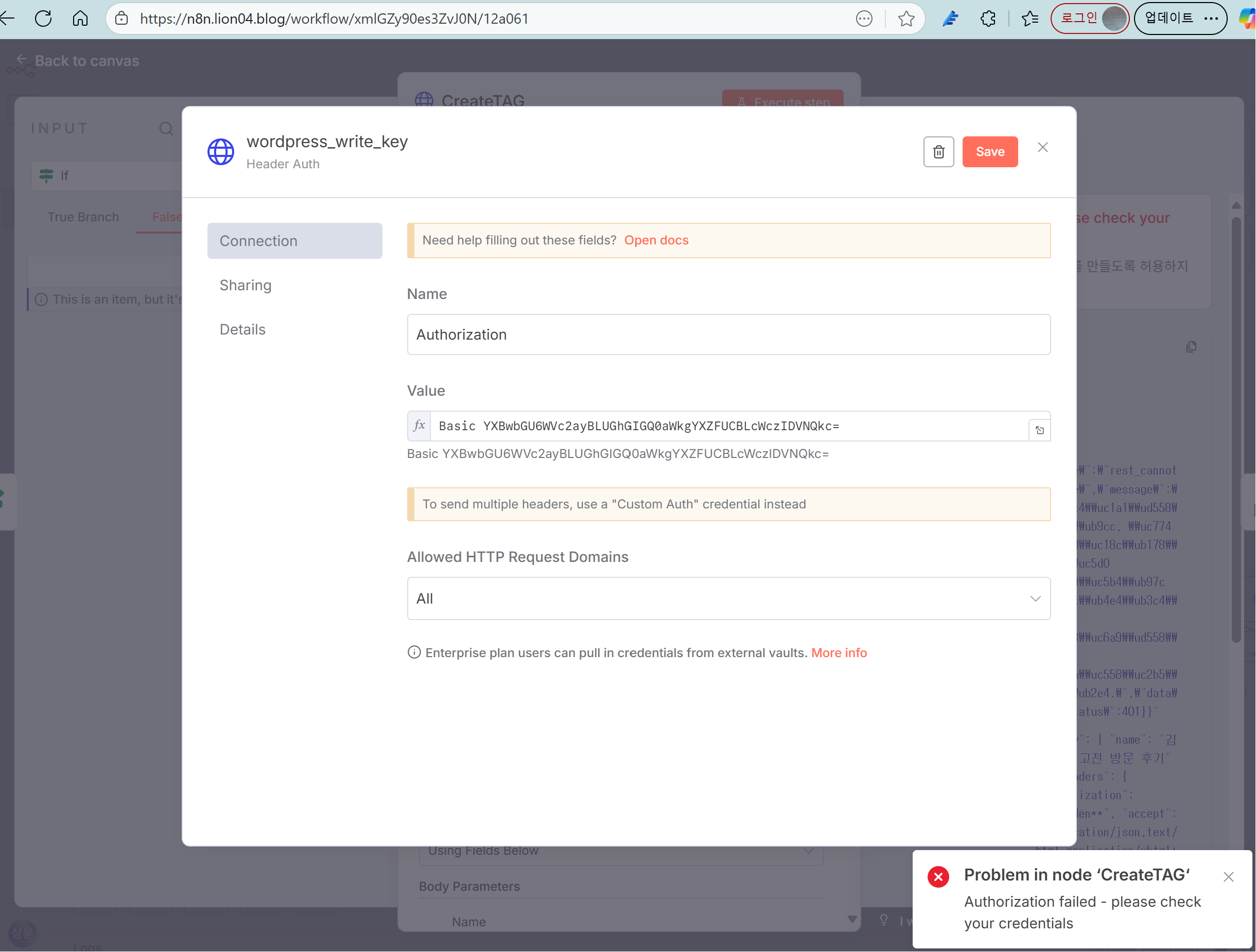
Task: Open the expression editor expand icon
Action: coord(1039,430)
